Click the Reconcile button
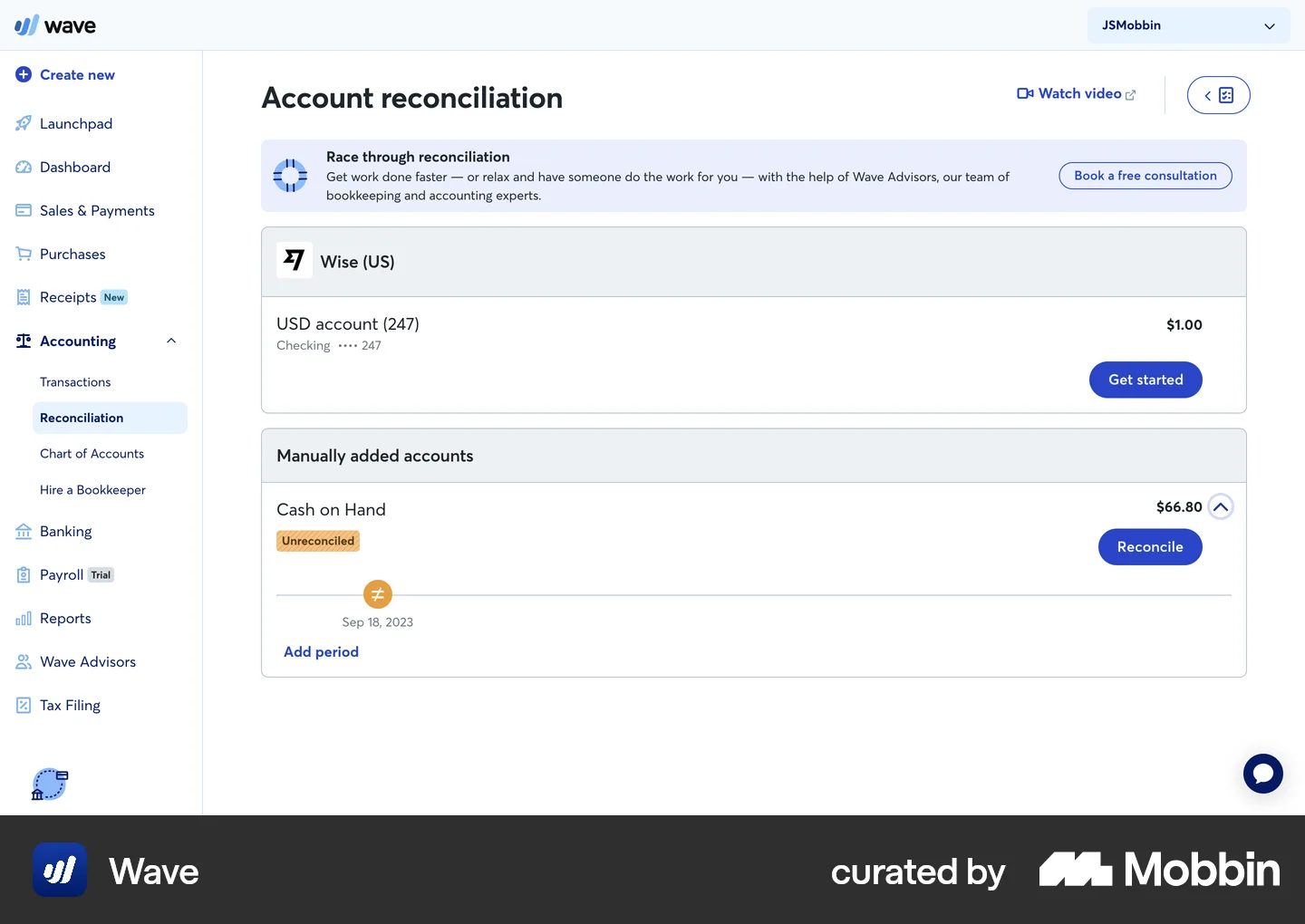 tap(1150, 547)
